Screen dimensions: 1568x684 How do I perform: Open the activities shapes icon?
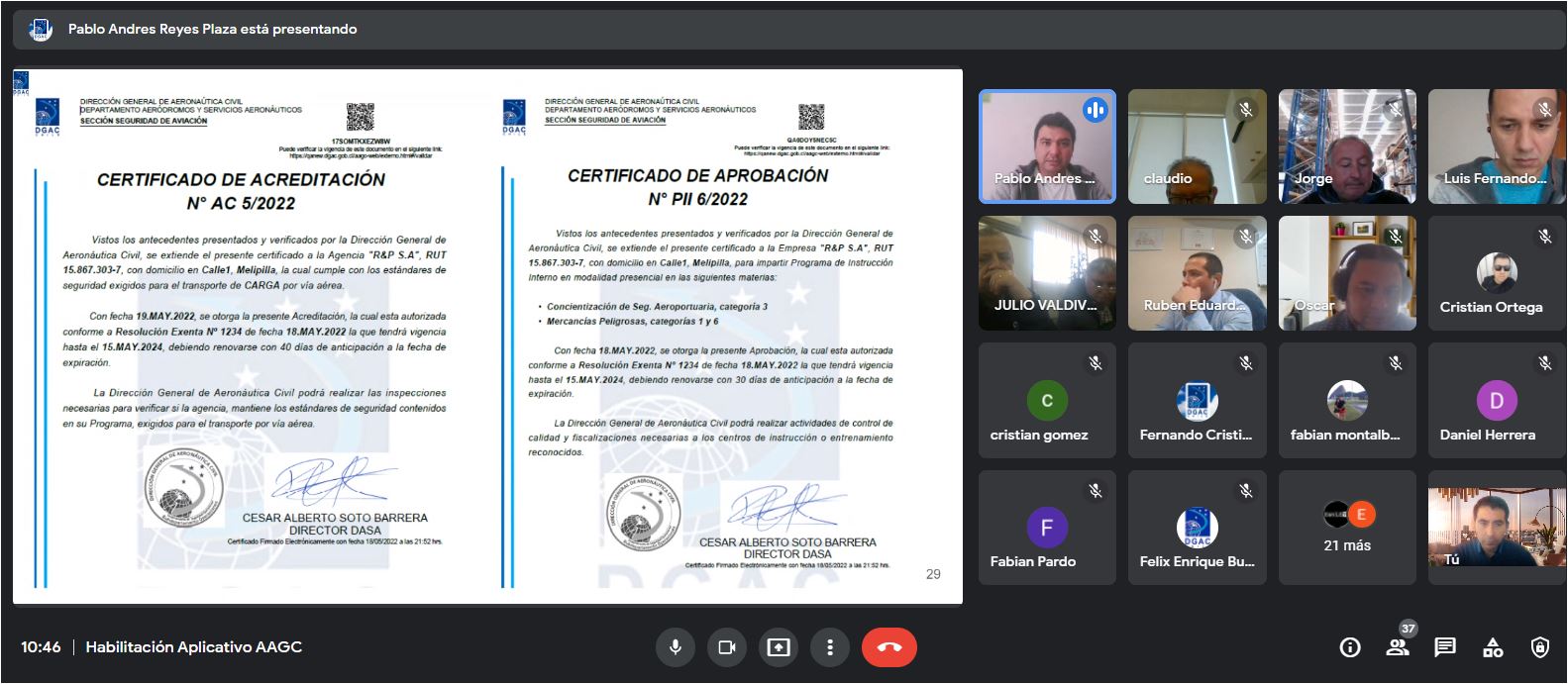pos(1493,647)
